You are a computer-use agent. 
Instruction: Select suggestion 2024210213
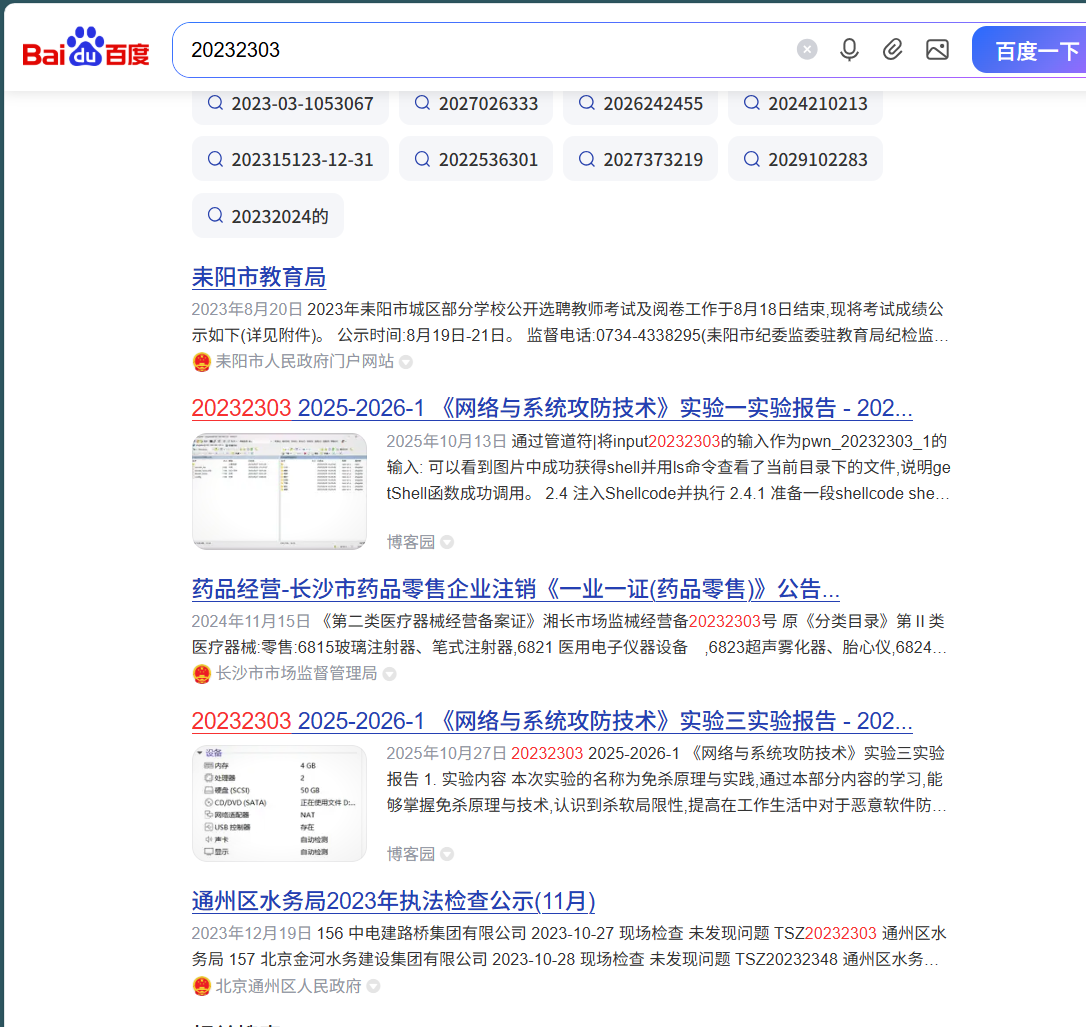(x=805, y=104)
